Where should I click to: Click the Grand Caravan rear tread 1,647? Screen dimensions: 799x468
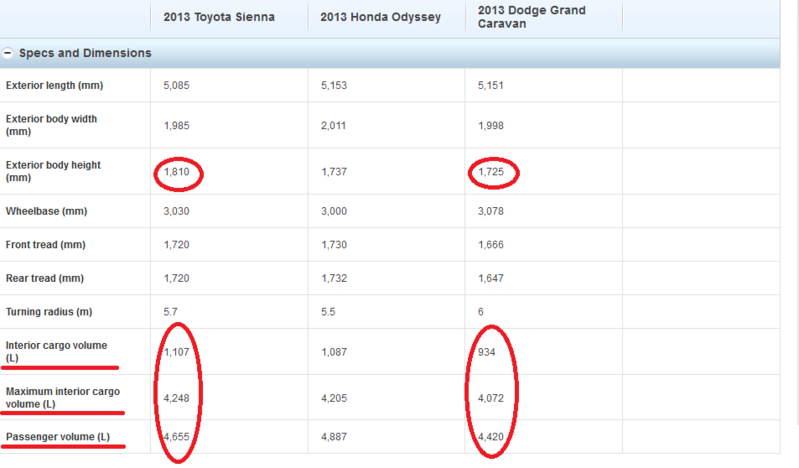491,278
